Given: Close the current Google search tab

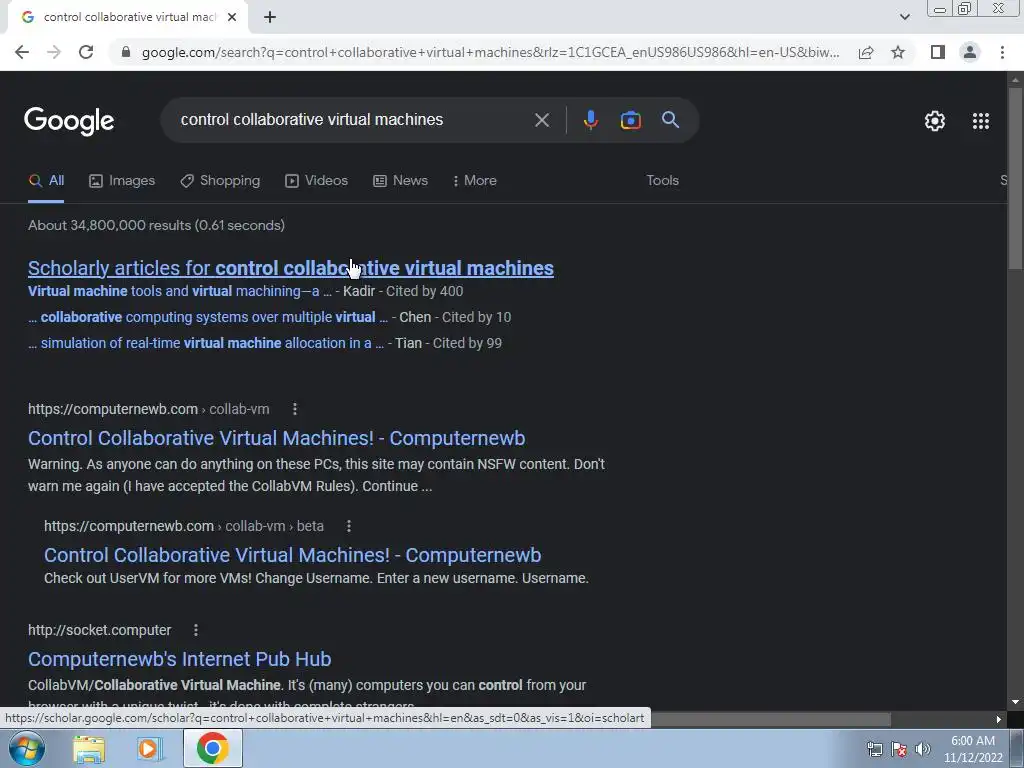Looking at the screenshot, I should pos(232,18).
